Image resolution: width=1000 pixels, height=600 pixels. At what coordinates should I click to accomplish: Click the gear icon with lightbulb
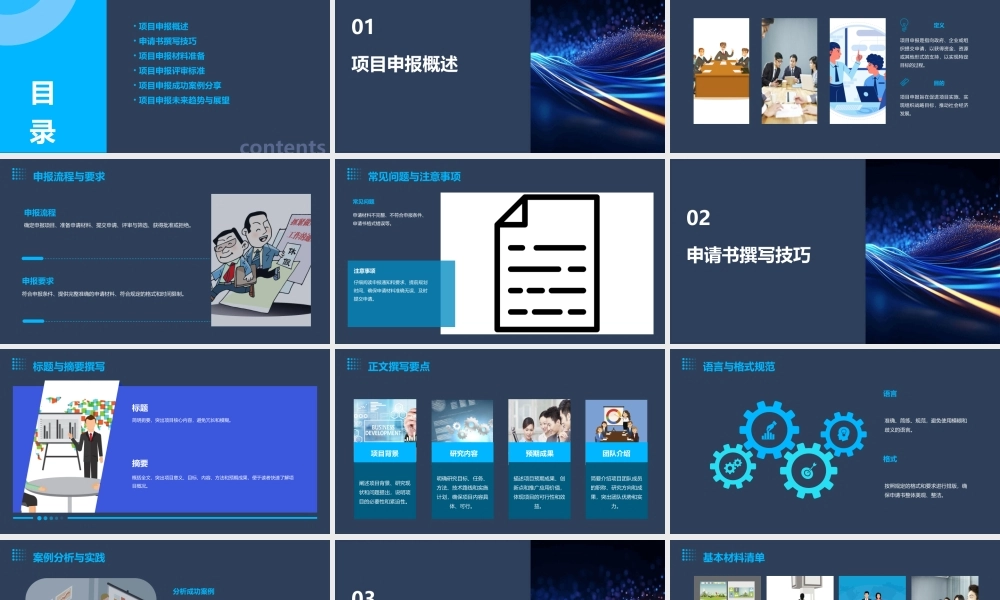pos(843,434)
